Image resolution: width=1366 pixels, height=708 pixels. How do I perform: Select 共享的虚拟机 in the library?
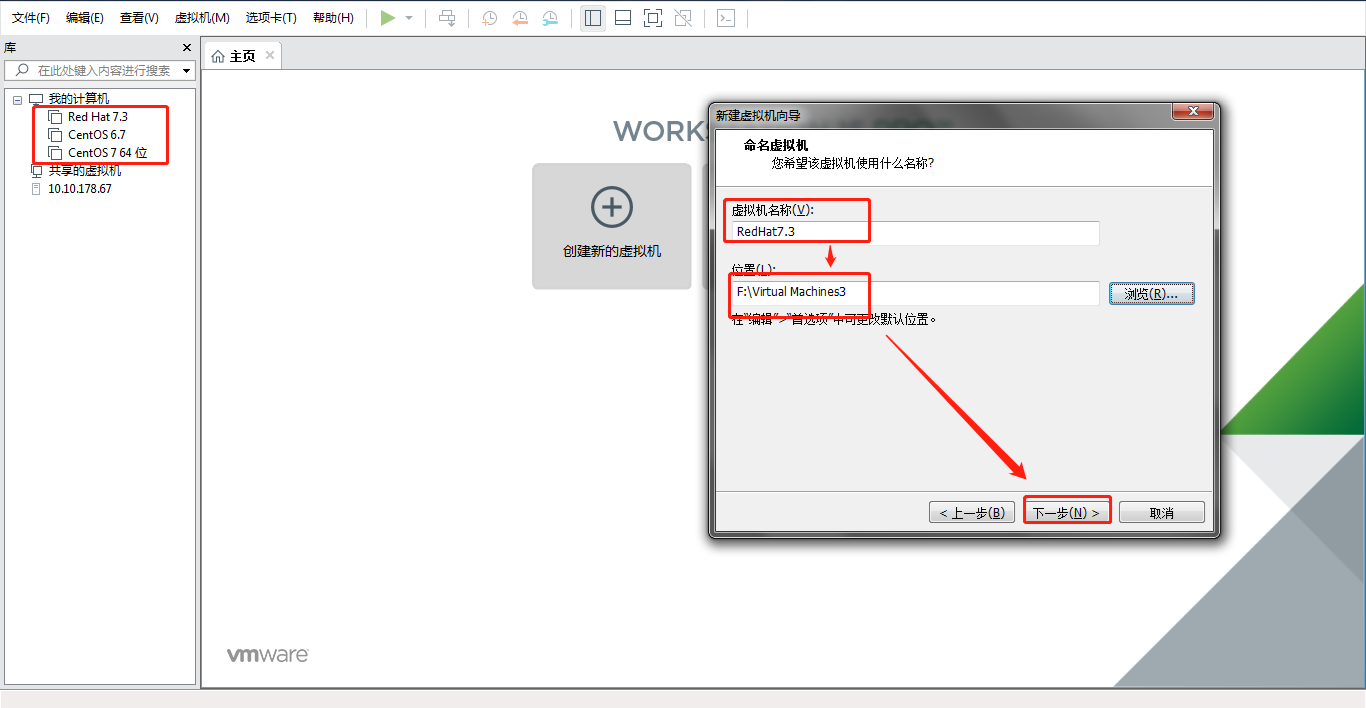pos(85,171)
